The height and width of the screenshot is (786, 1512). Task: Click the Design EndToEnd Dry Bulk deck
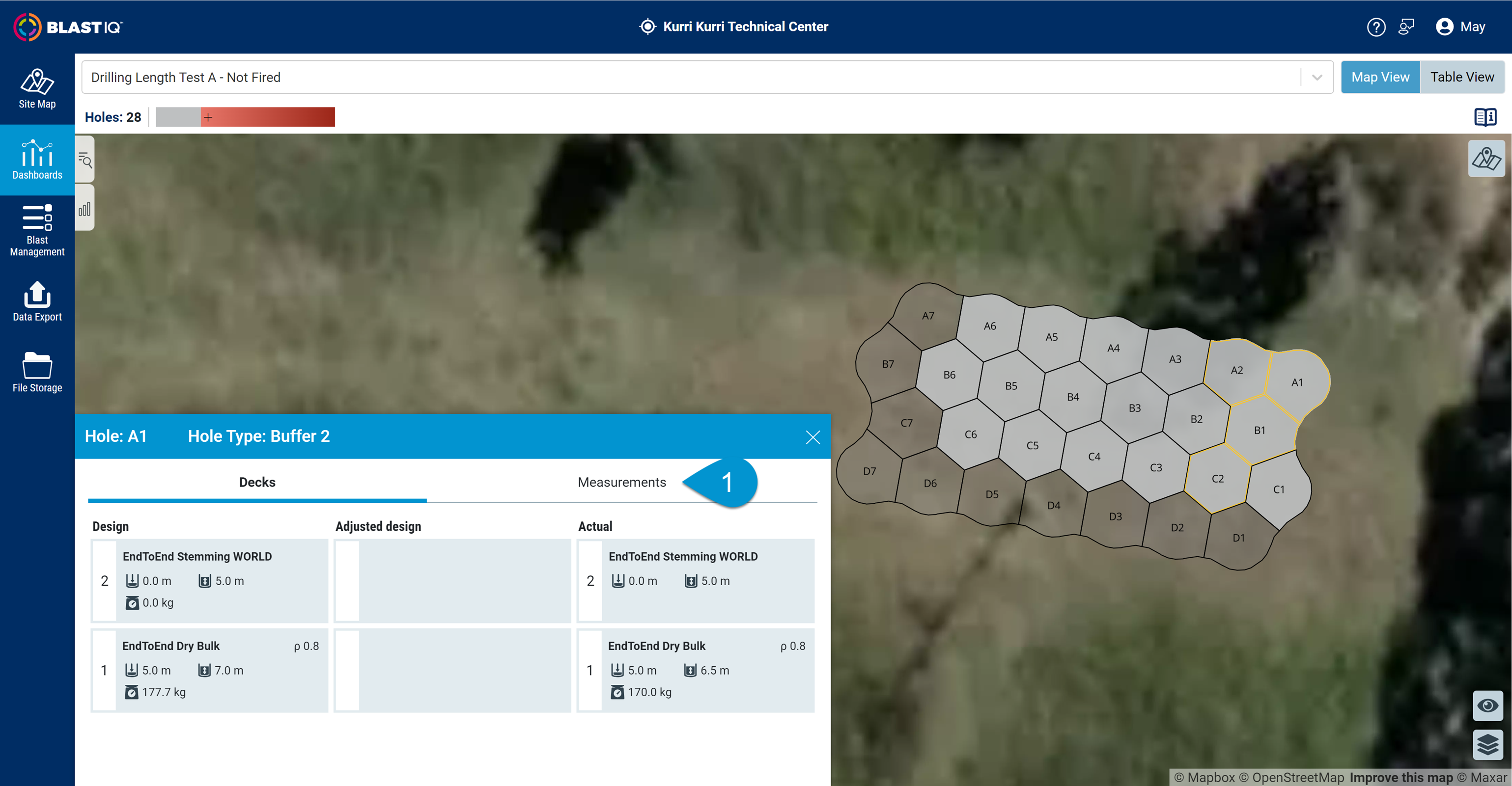210,671
